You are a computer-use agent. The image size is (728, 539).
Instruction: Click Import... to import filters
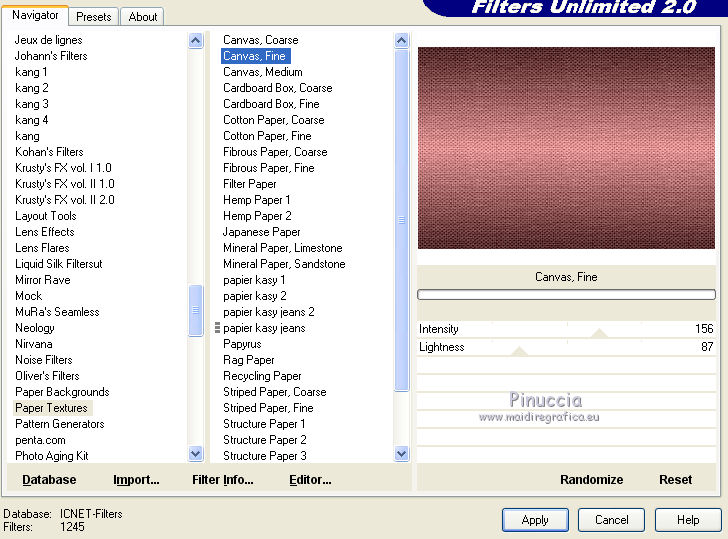coord(136,480)
